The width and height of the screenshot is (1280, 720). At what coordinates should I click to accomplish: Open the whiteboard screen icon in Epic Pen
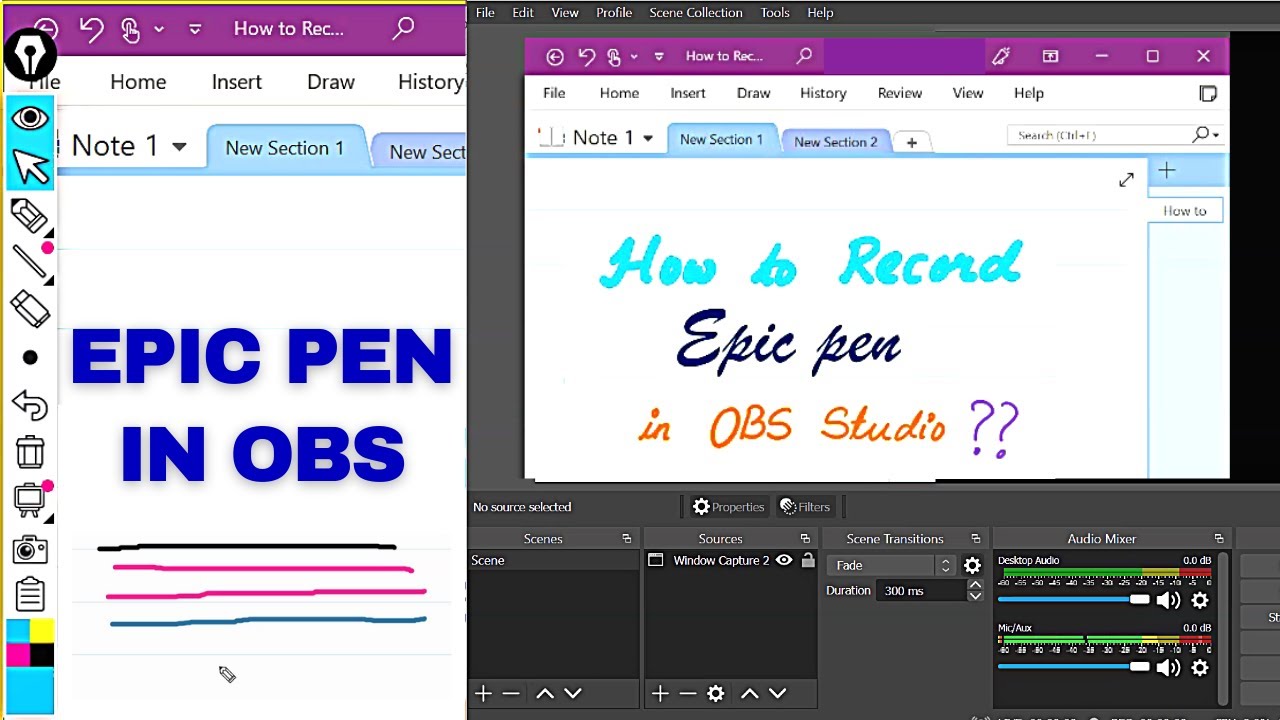[x=30, y=499]
